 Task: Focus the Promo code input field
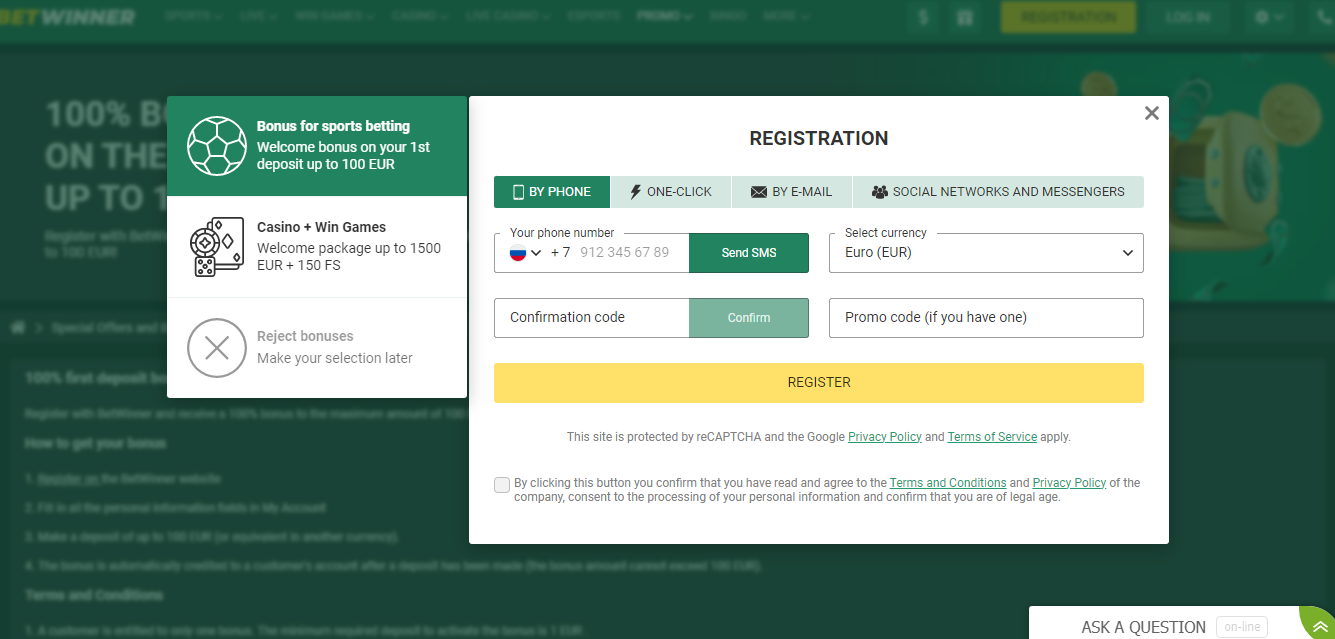986,318
